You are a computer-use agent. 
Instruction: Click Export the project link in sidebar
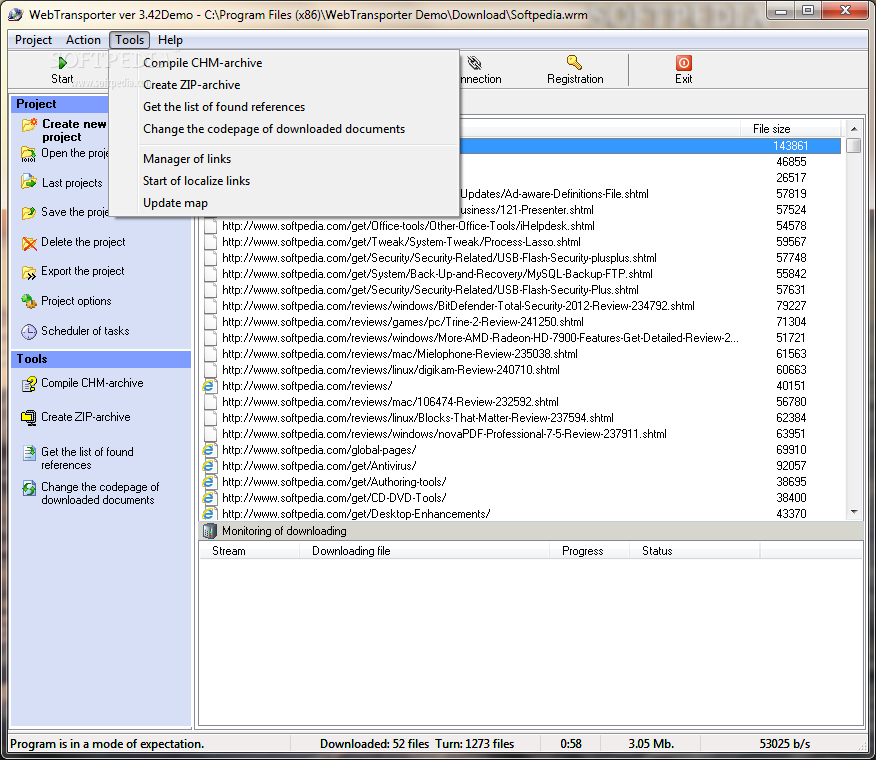83,271
